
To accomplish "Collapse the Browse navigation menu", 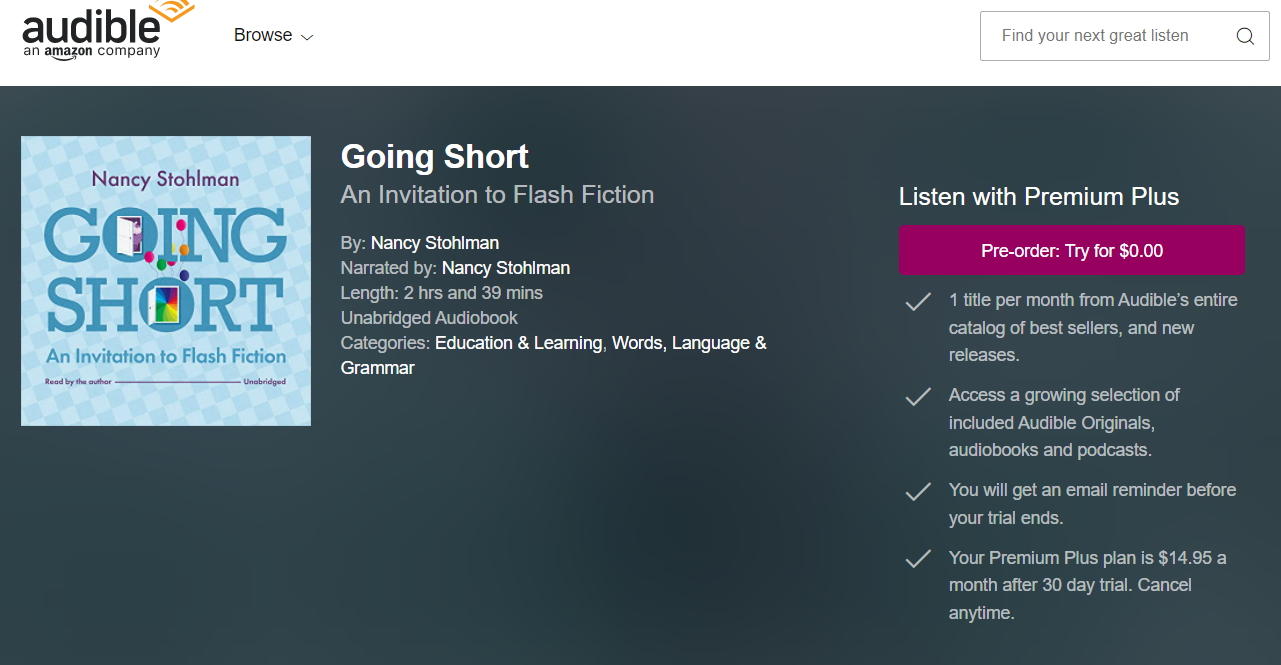I will (273, 34).
